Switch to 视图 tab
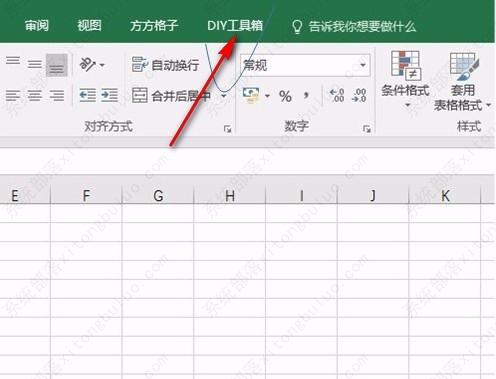496x379 pixels. (89, 25)
